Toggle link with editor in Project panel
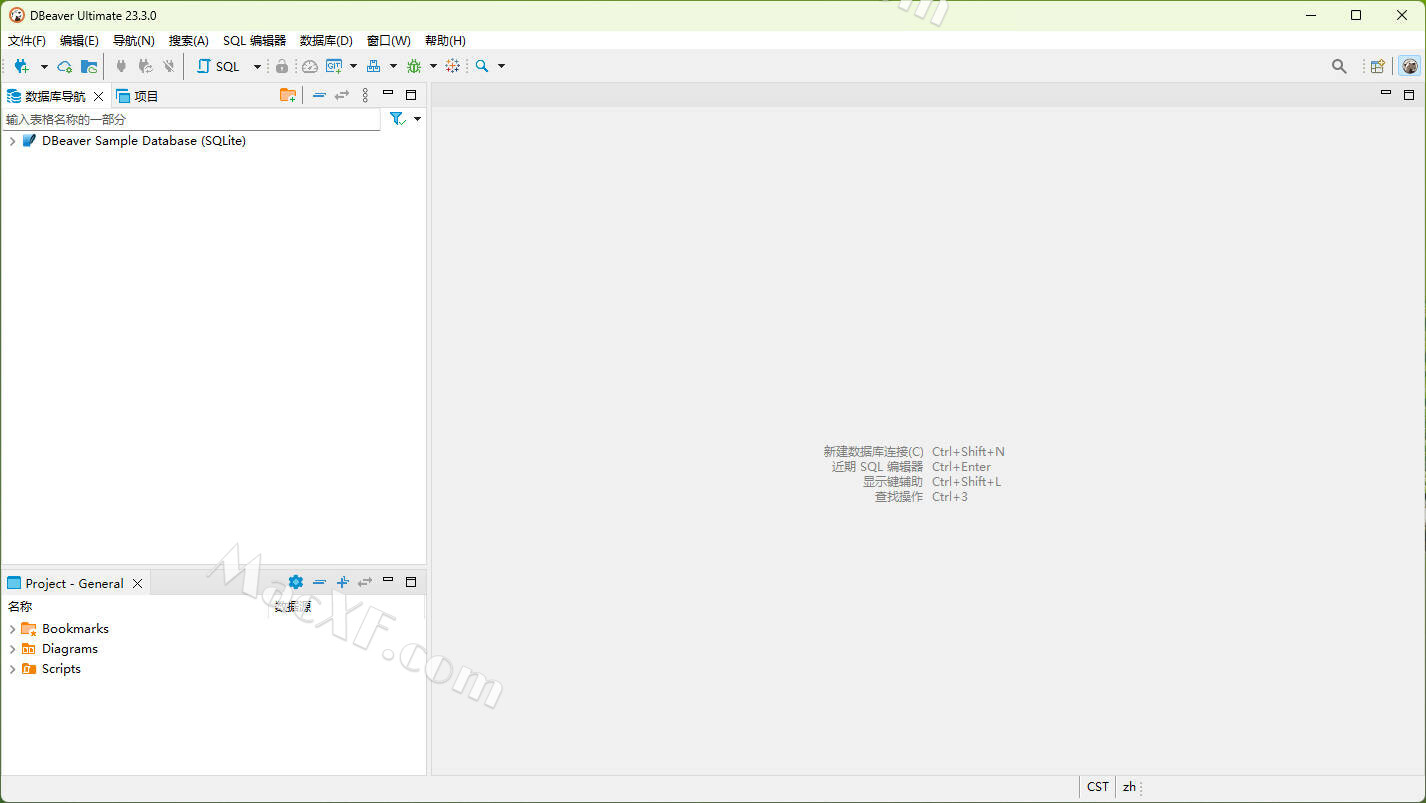 tap(365, 582)
